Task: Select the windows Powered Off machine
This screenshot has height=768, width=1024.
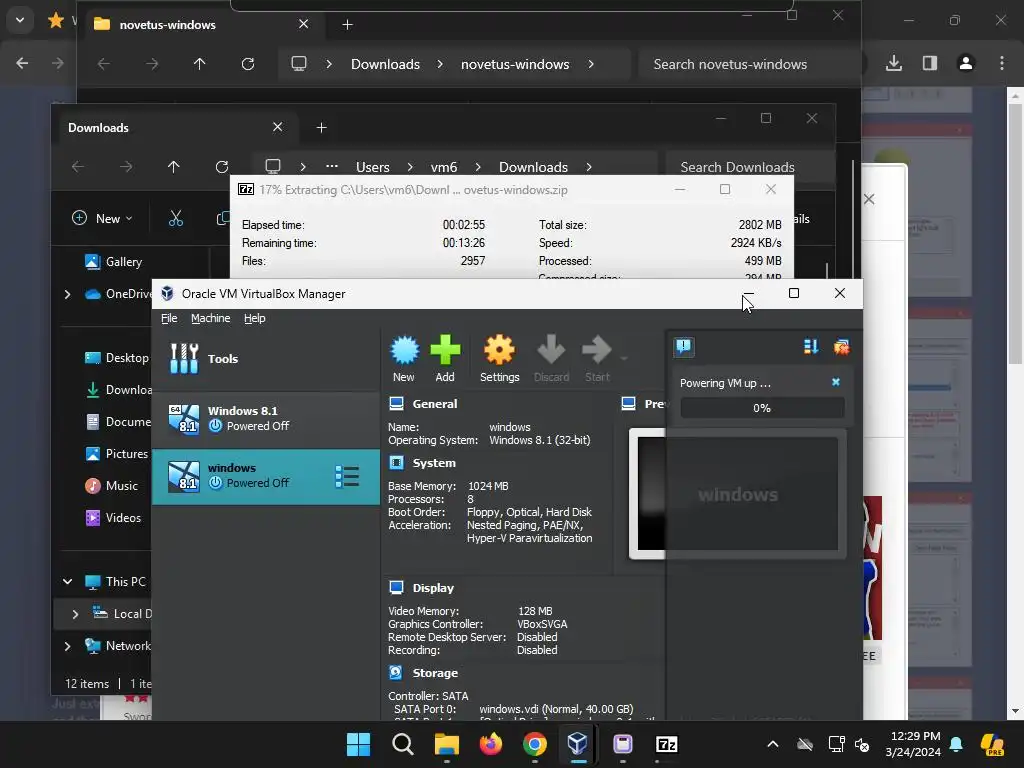Action: (266, 477)
